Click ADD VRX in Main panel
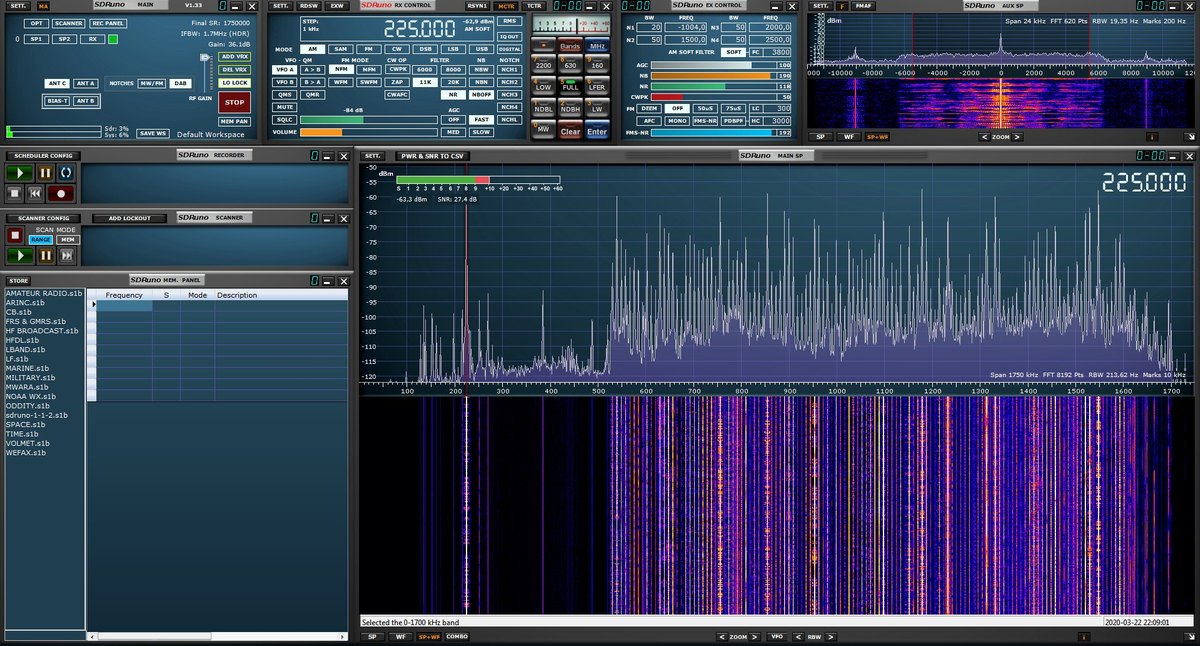The image size is (1200, 646). (x=233, y=56)
